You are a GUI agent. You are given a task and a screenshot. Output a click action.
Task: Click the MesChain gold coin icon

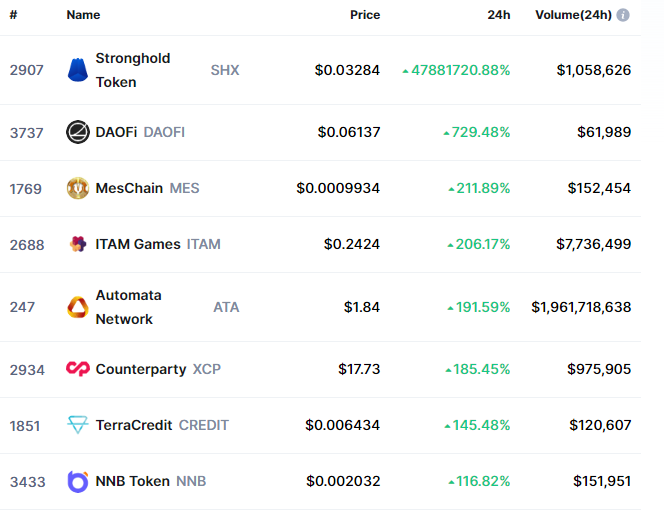pyautogui.click(x=78, y=188)
